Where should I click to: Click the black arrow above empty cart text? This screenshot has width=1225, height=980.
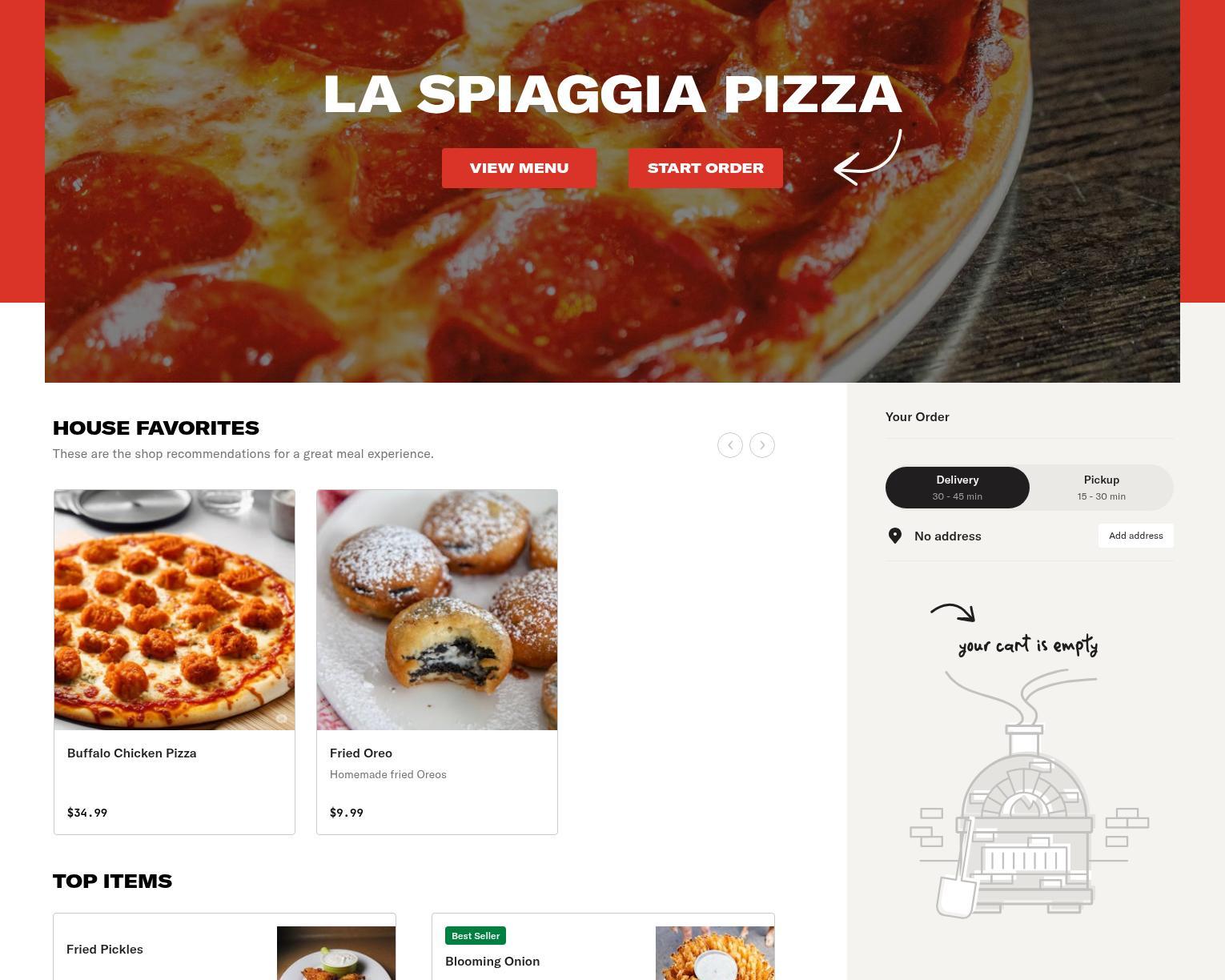[953, 612]
